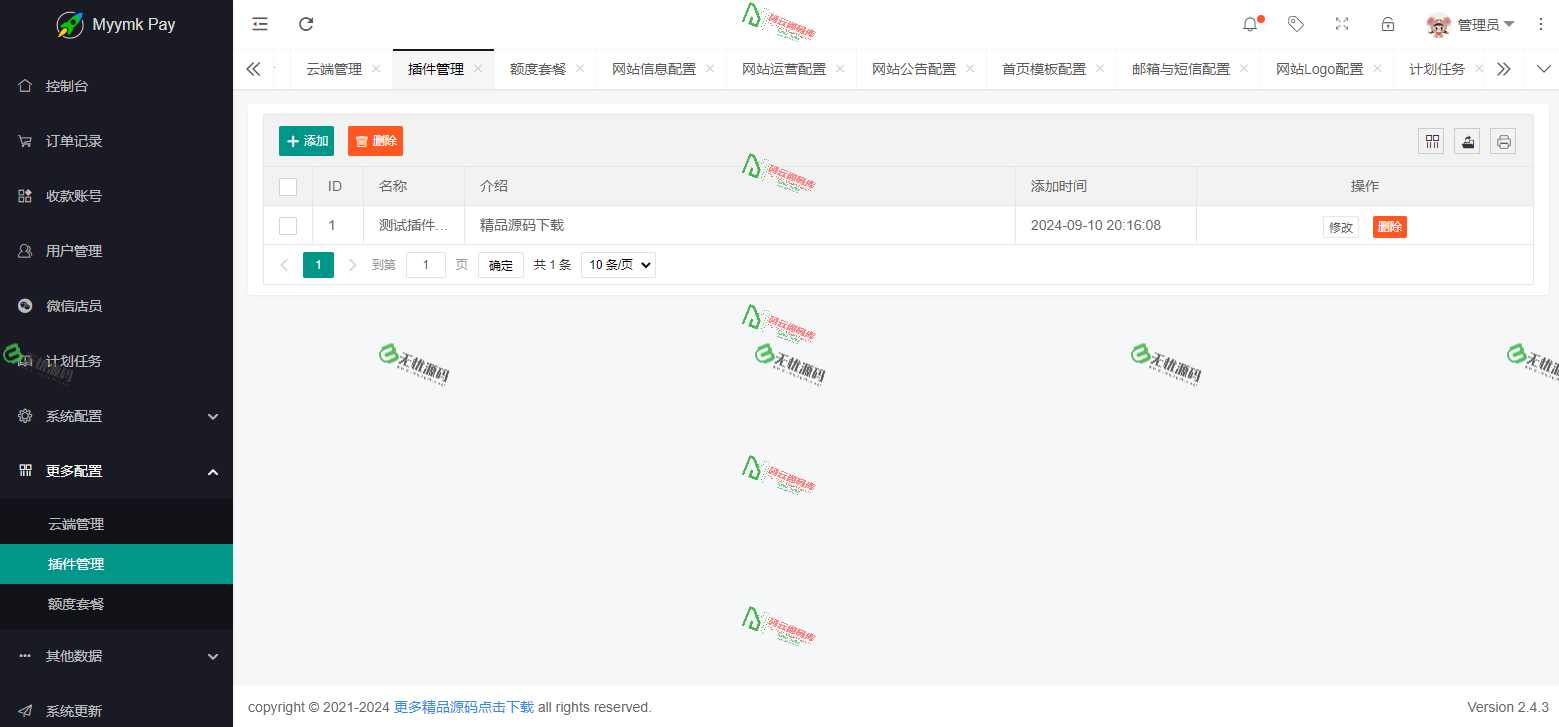This screenshot has height=727, width=1559.
Task: Expand the 其他数据 sidebar section
Action: 116,656
